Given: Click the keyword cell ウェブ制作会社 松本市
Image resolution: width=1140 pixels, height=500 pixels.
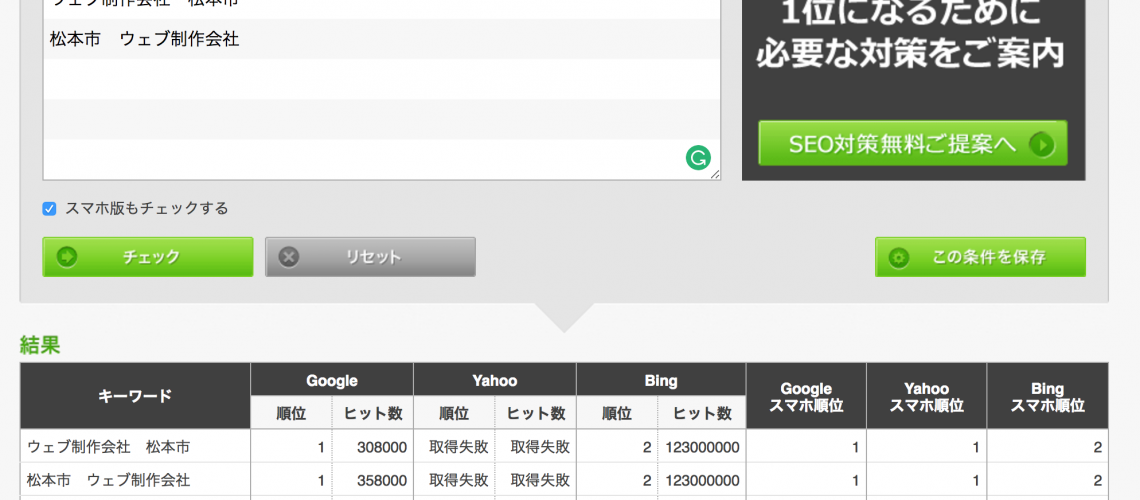Looking at the screenshot, I should pyautogui.click(x=135, y=447).
